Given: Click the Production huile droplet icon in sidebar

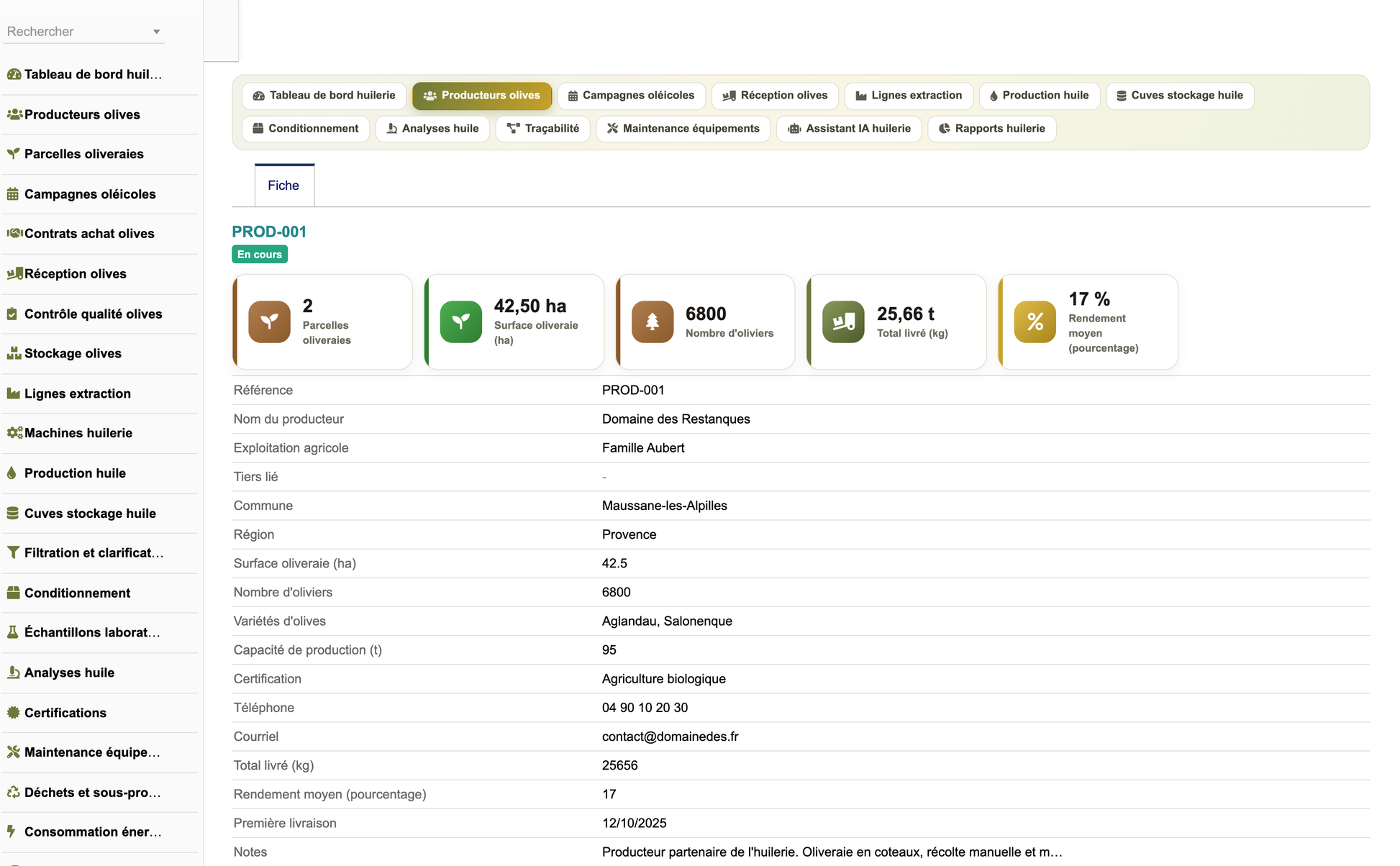Looking at the screenshot, I should click(x=12, y=473).
